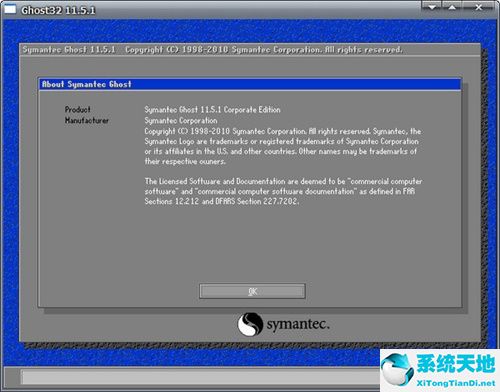
Task: Click the Symantec Ghost copyright header line
Action: pyautogui.click(x=213, y=50)
